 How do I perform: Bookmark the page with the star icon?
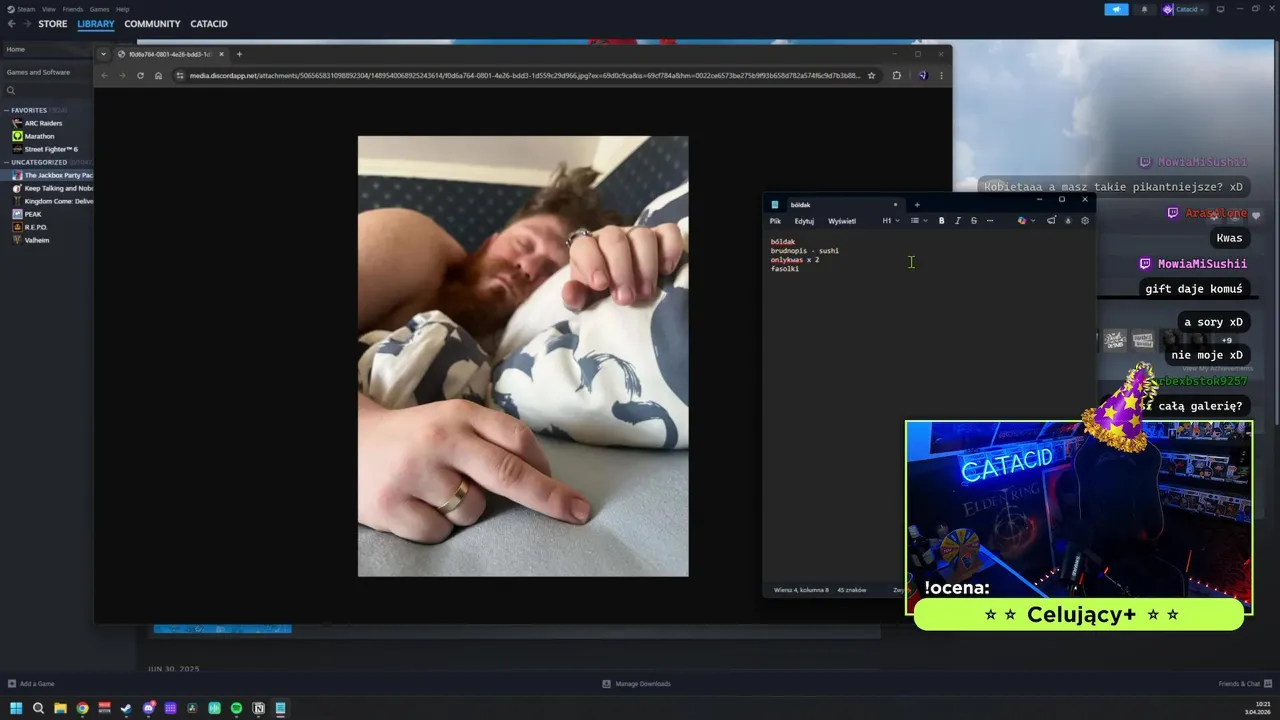(871, 75)
